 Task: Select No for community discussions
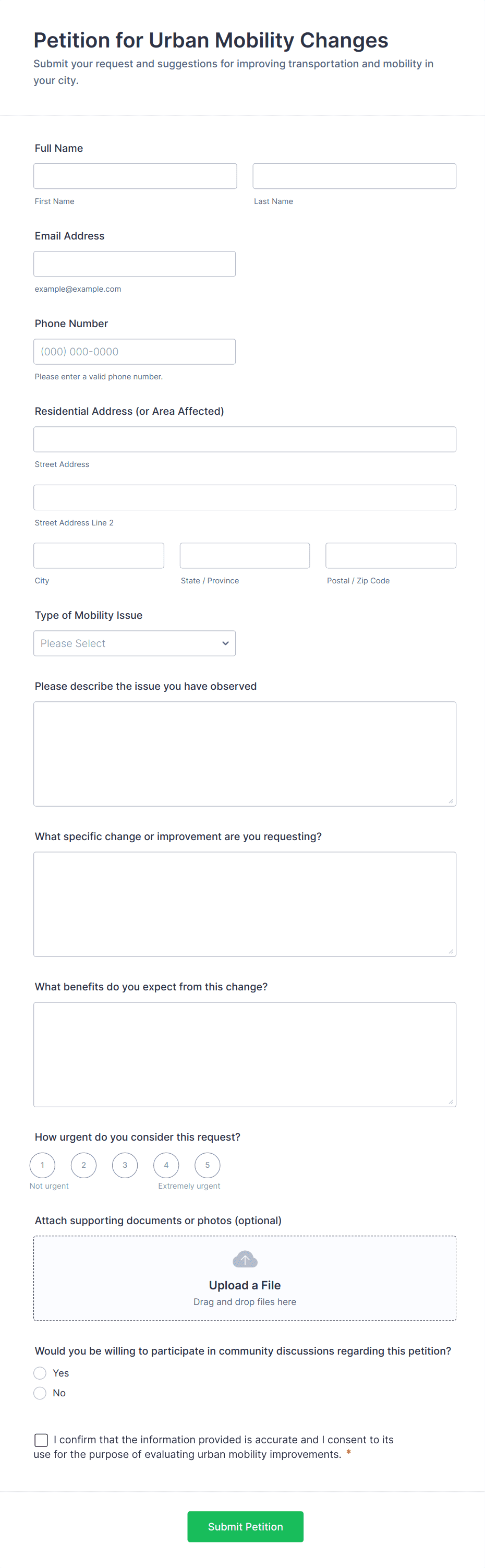(40, 1393)
